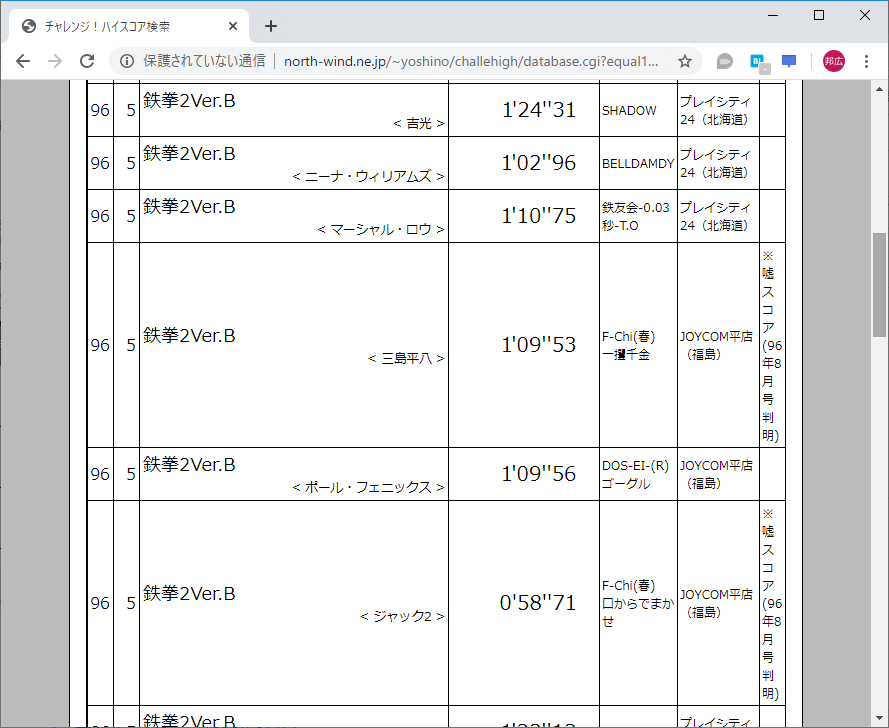Click player F-Chi(春) 一攫千金
The image size is (889, 728).
[x=628, y=345]
